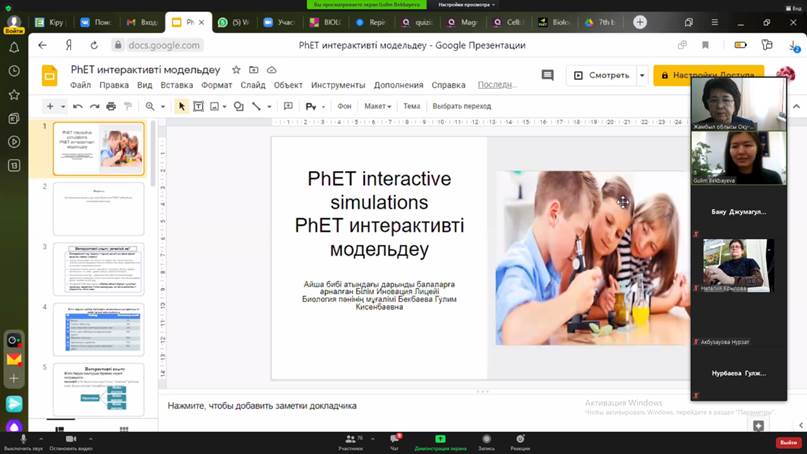The width and height of the screenshot is (807, 454).
Task: Open the Правка menu
Action: (x=114, y=85)
